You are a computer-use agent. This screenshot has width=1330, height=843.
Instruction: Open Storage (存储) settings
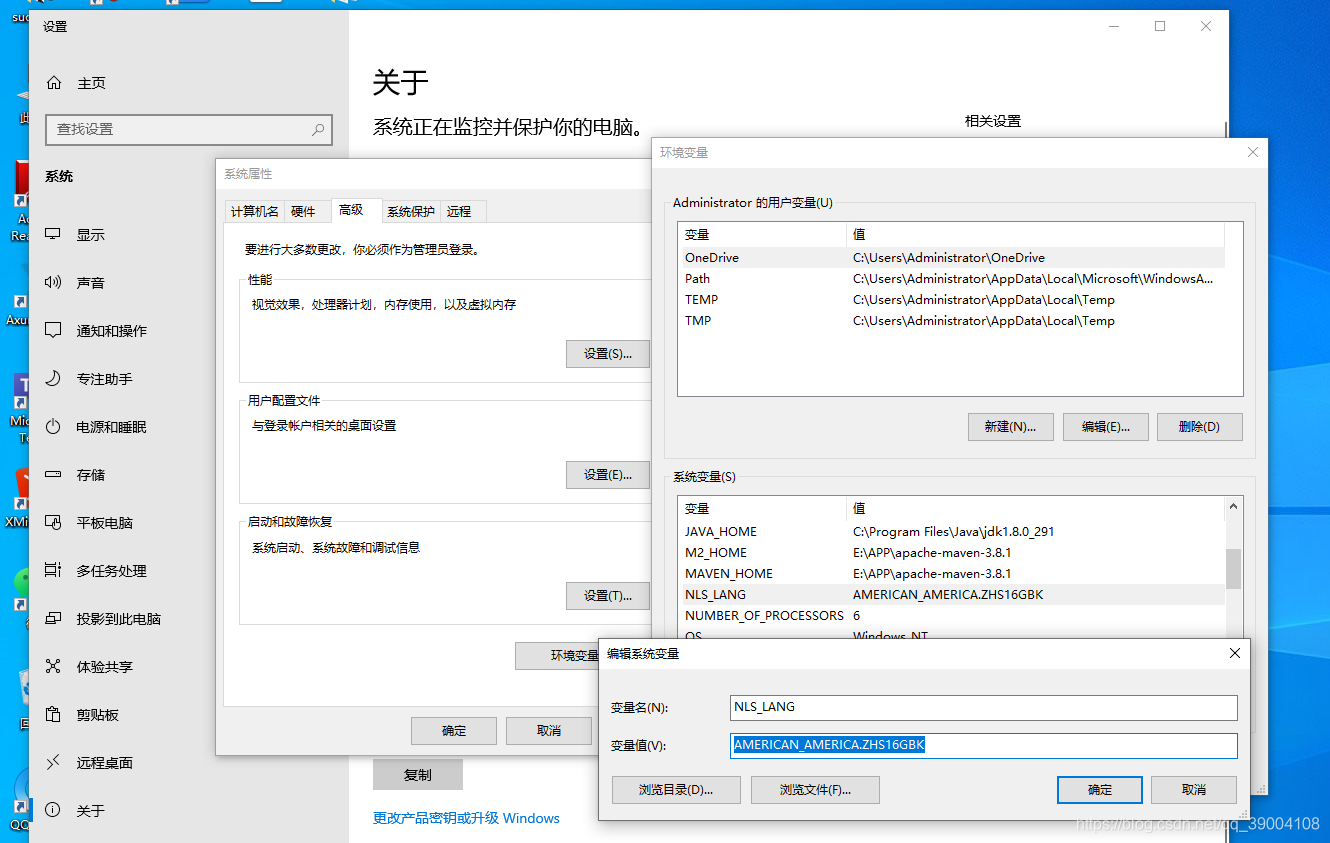[x=91, y=474]
